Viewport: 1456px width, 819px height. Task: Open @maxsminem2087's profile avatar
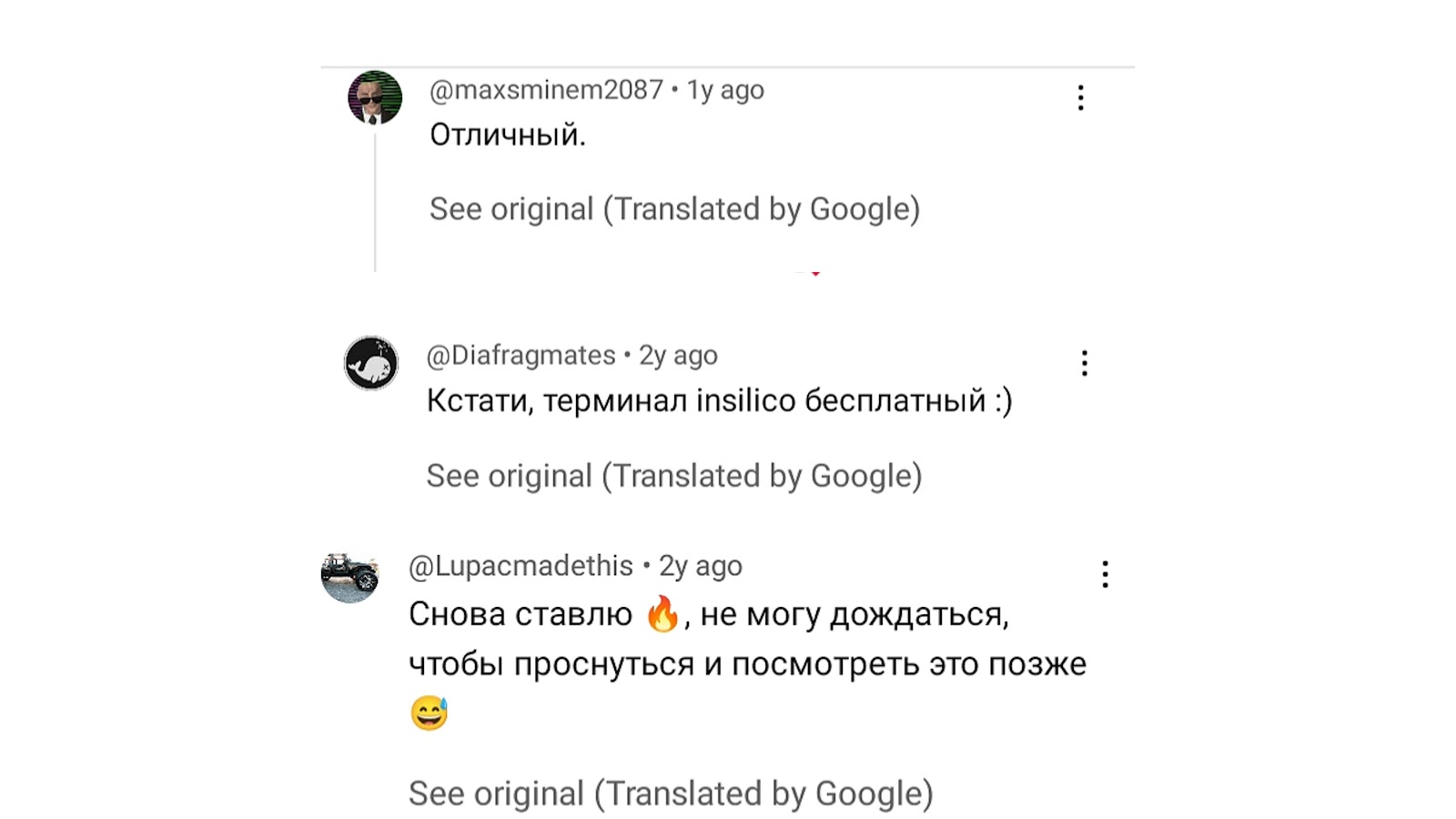click(x=373, y=98)
